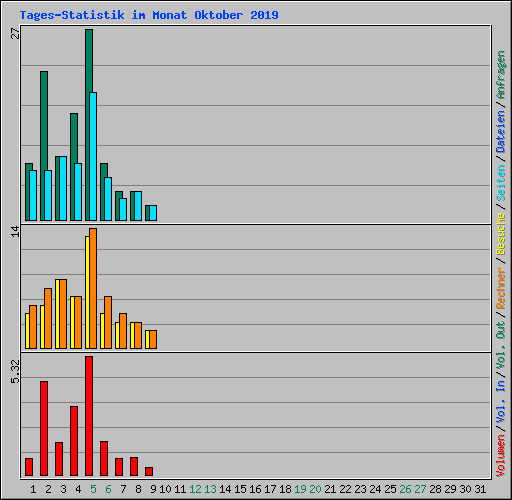Click the cyan pages bar for day 5
Screen dimensions: 512x500
93,156
